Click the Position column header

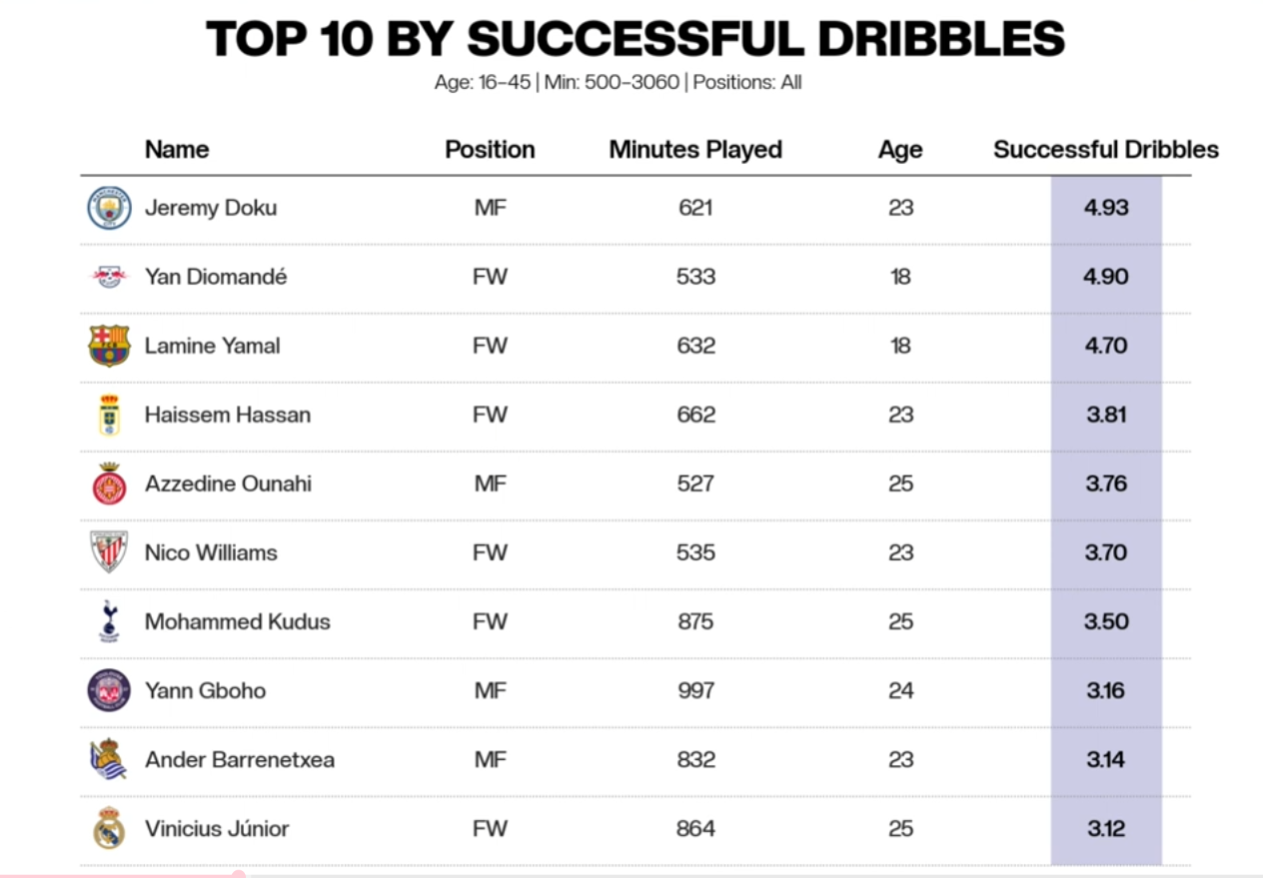click(490, 150)
